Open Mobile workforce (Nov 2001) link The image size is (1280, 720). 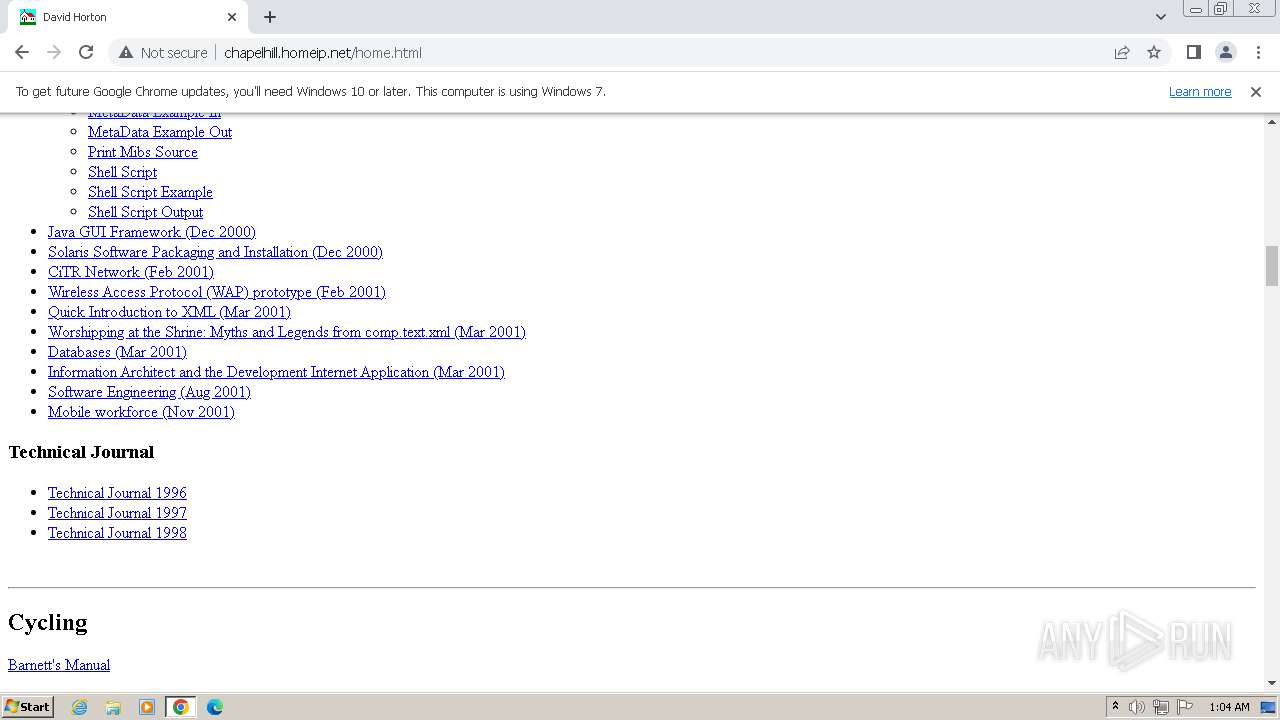141,412
